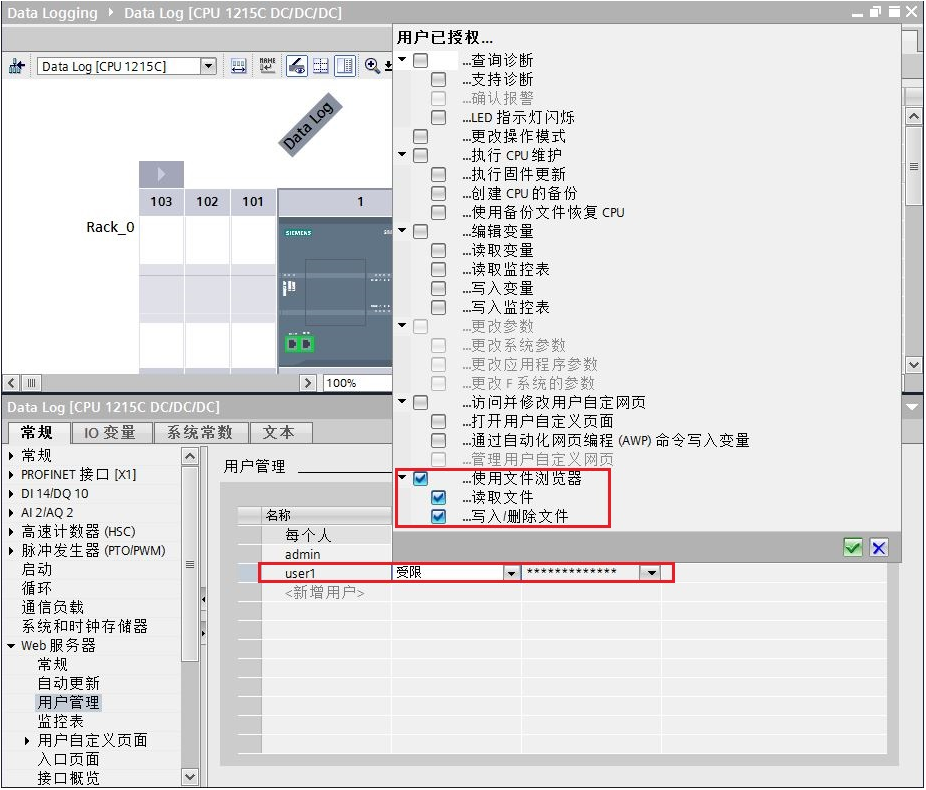The image size is (926, 790).
Task: Check the 执行固件更新 checkbox
Action: (x=439, y=174)
